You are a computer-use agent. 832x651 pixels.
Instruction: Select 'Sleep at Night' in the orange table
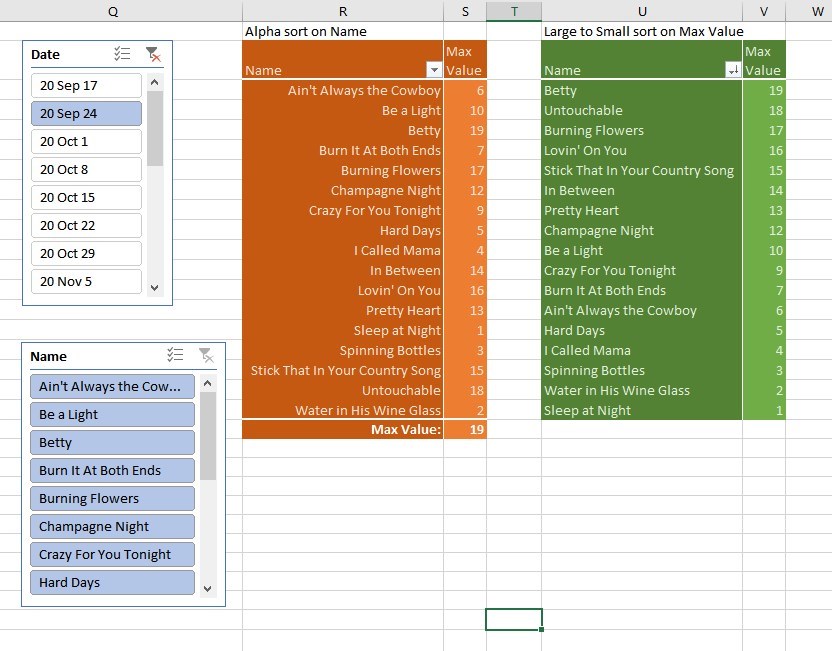tap(343, 331)
